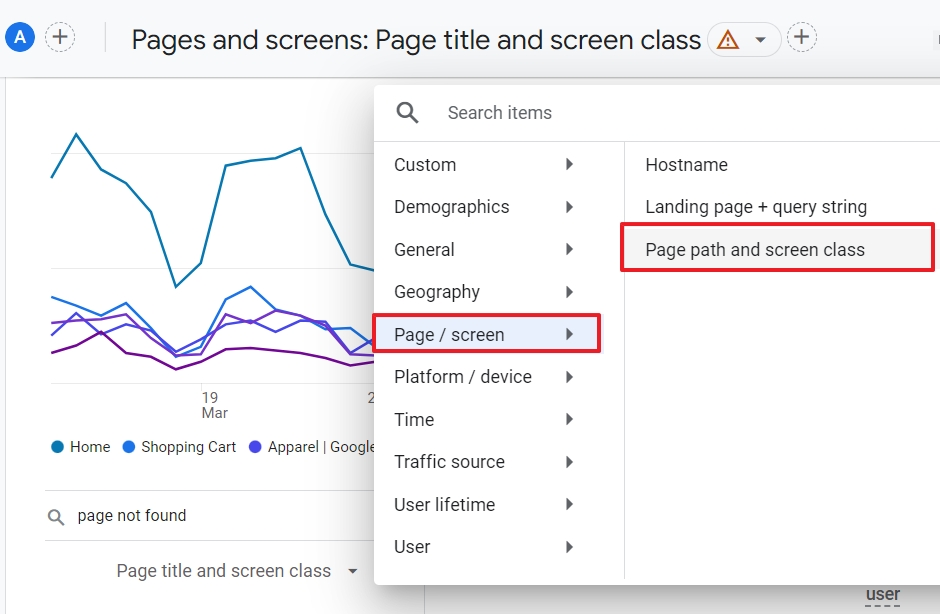940x614 pixels.
Task: Click the plus icon right of the warning dropdown
Action: (800, 37)
